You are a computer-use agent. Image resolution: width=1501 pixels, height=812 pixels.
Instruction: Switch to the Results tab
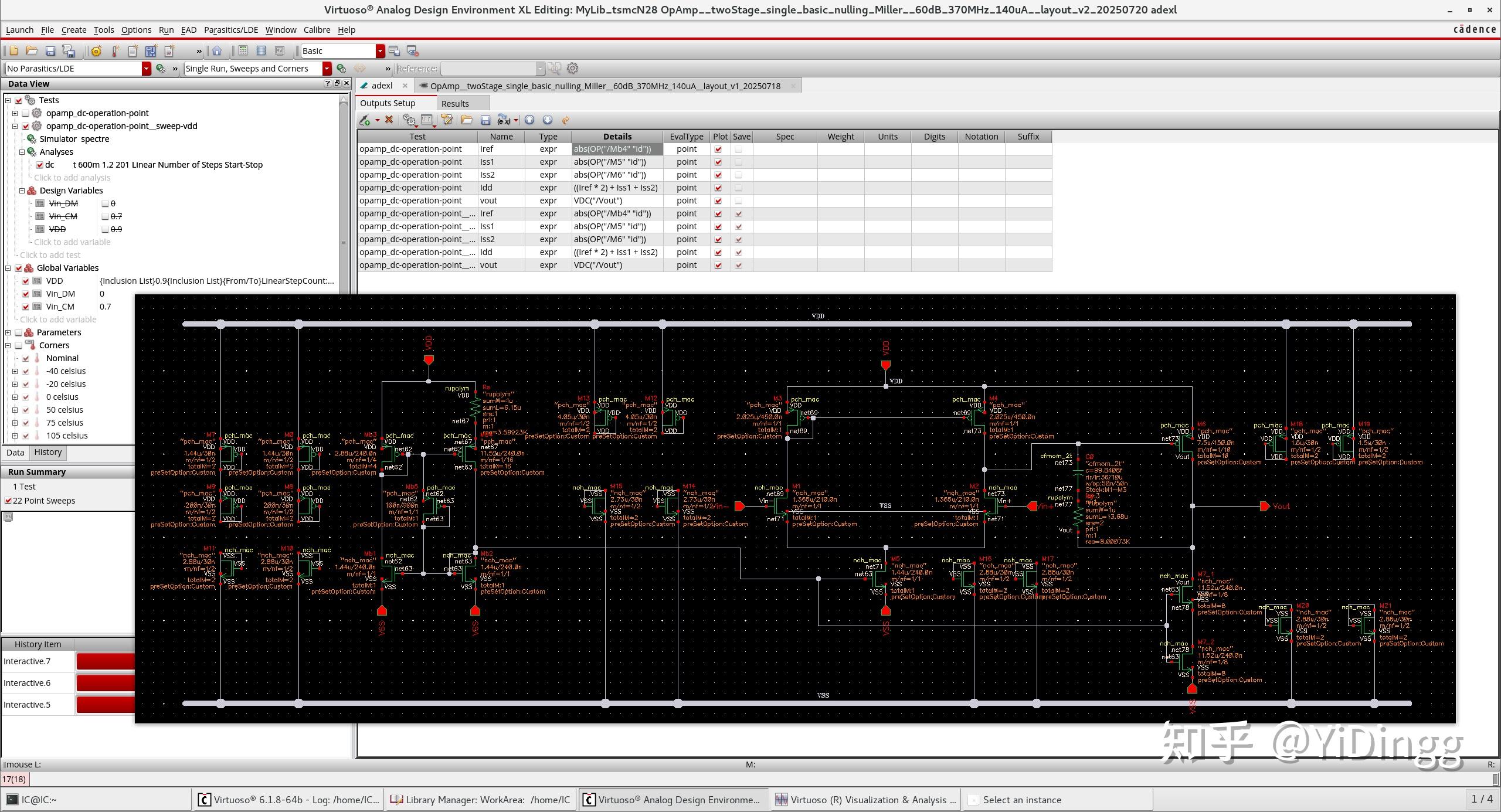tap(455, 103)
